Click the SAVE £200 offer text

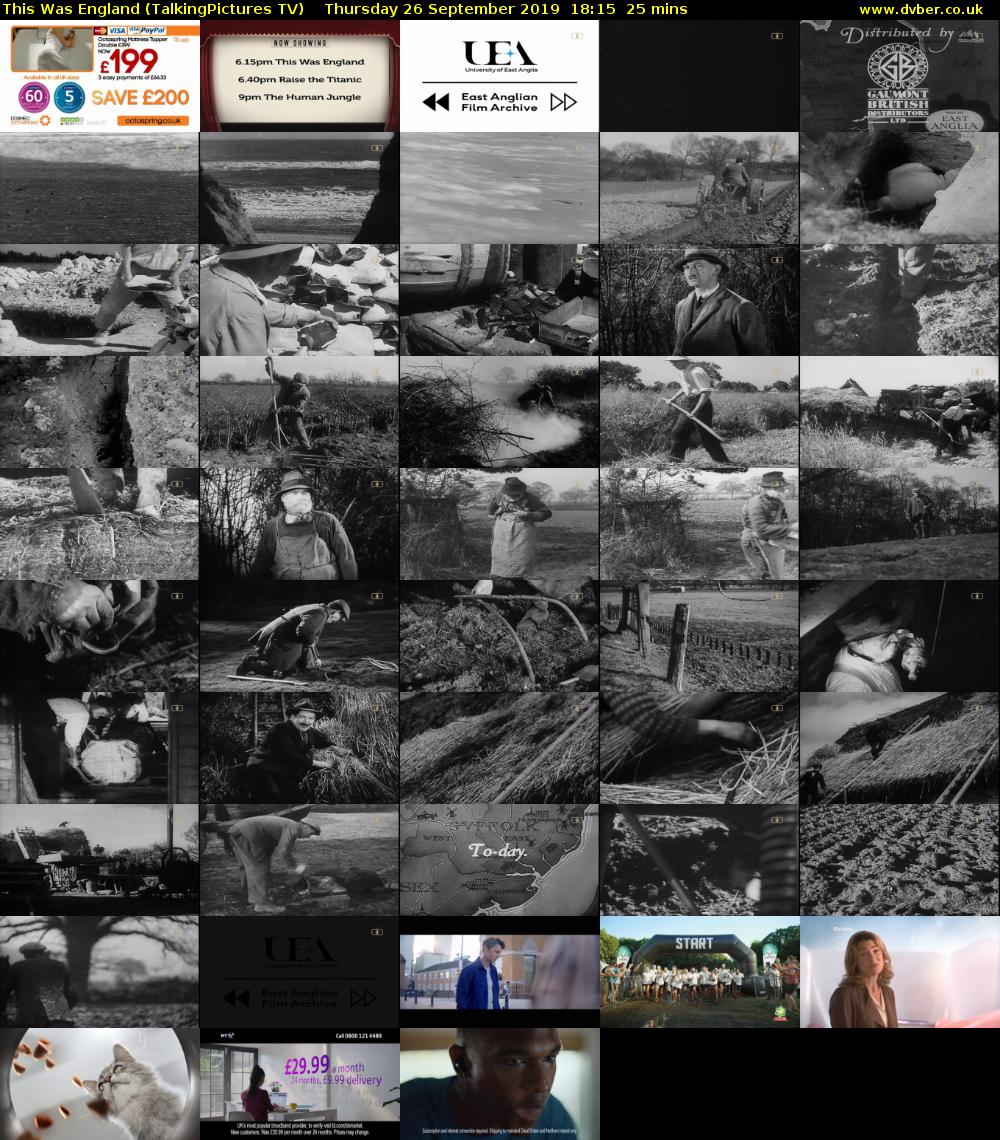140,98
